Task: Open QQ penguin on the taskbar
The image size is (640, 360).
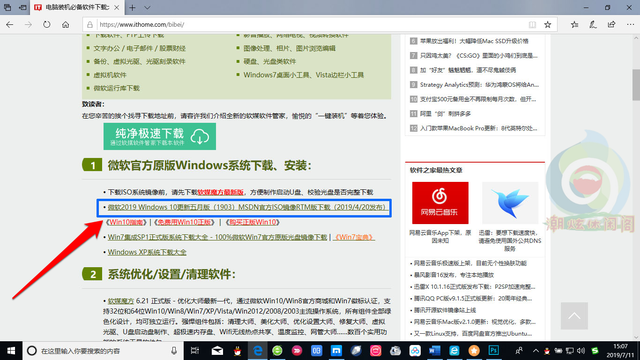Action: pos(237,351)
